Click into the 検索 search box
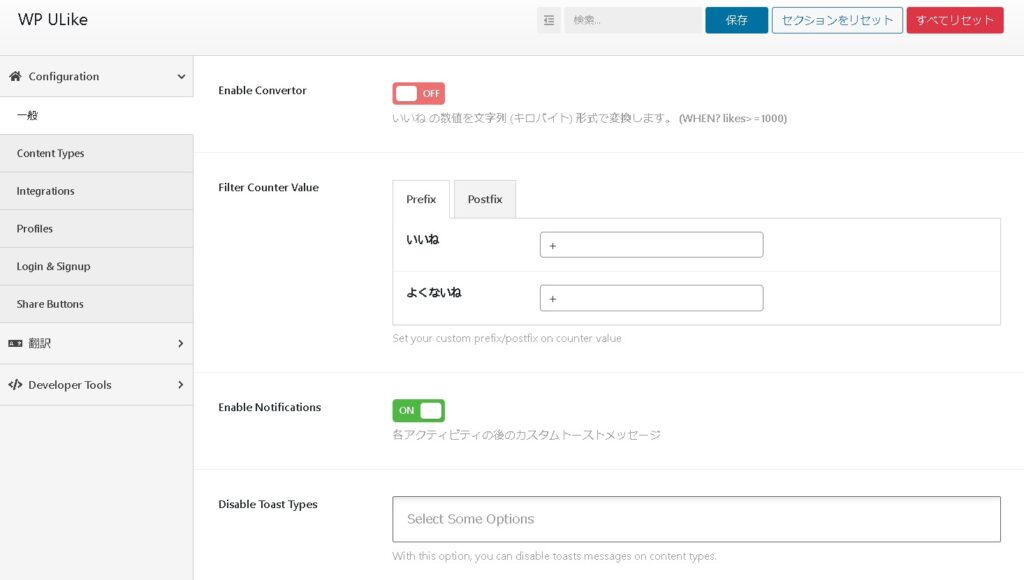 tap(632, 20)
